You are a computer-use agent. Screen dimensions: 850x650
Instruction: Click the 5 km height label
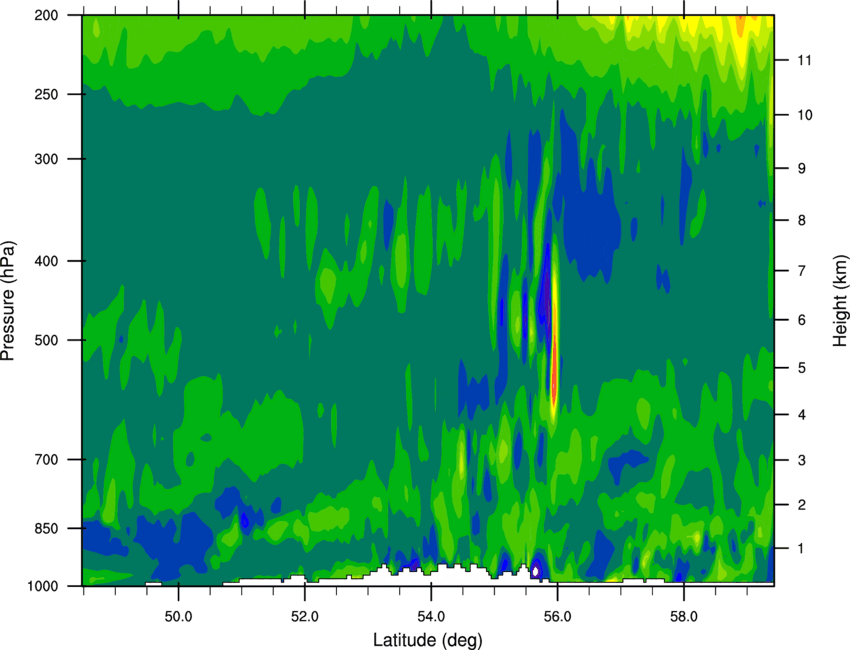point(802,368)
